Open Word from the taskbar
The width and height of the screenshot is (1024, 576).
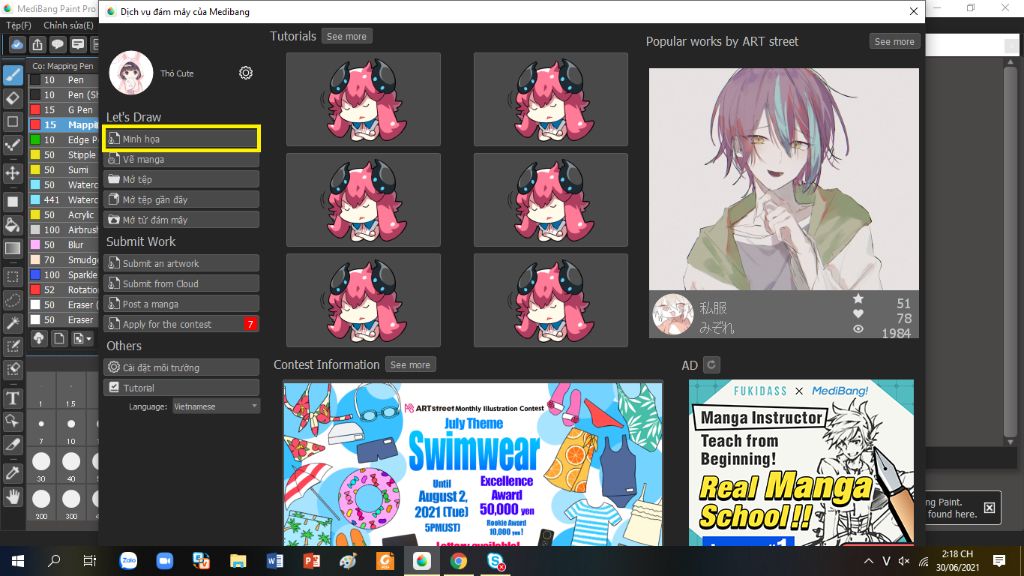pyautogui.click(x=275, y=561)
